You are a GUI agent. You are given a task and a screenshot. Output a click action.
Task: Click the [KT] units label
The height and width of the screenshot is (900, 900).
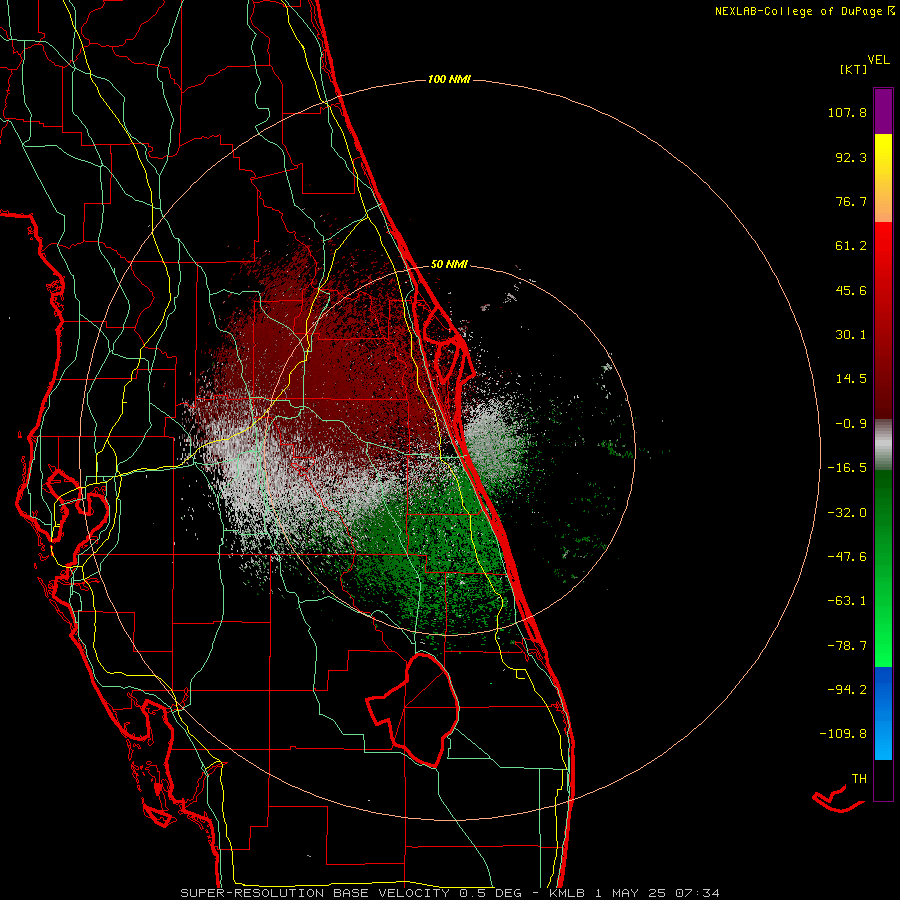click(x=854, y=69)
